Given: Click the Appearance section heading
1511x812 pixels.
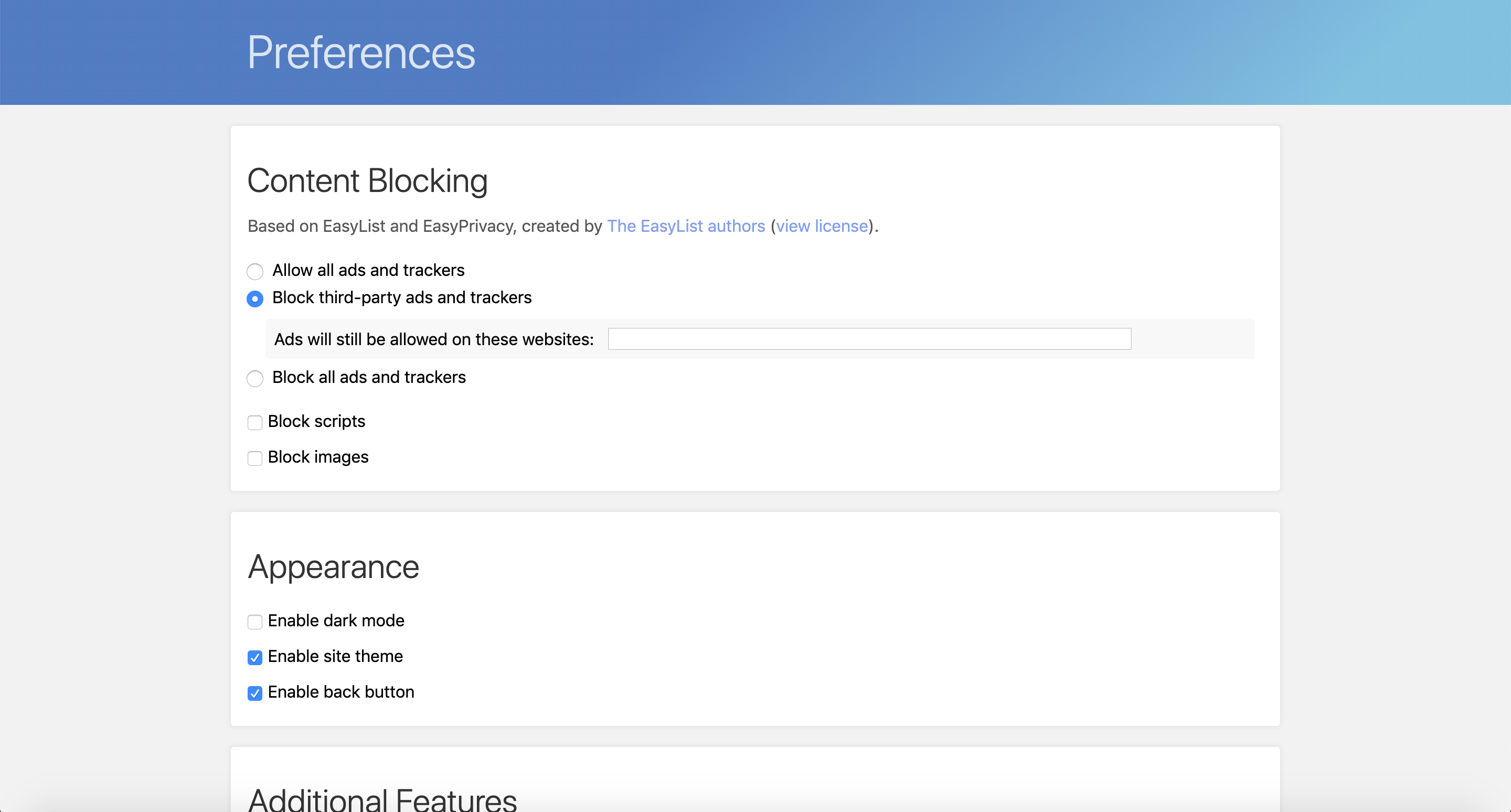Looking at the screenshot, I should 333,567.
